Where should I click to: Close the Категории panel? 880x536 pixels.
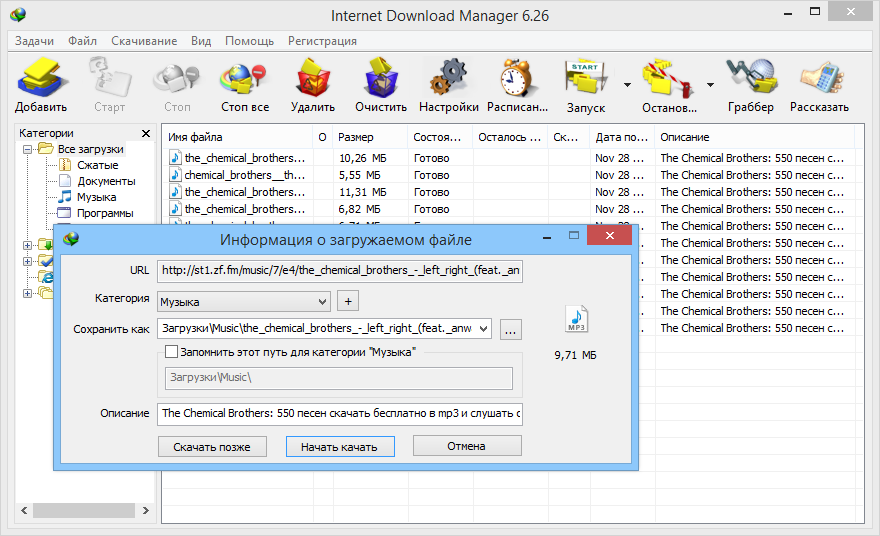coord(146,134)
